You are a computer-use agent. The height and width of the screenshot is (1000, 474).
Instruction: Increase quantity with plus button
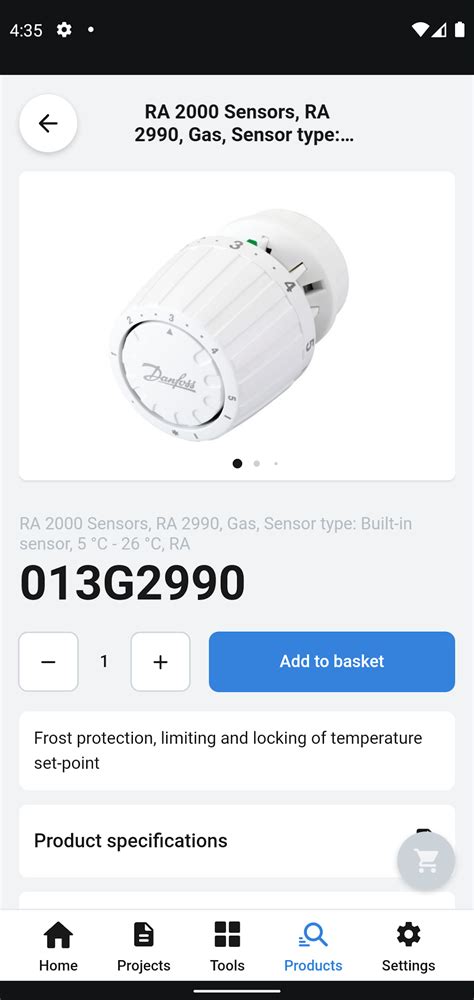(160, 661)
